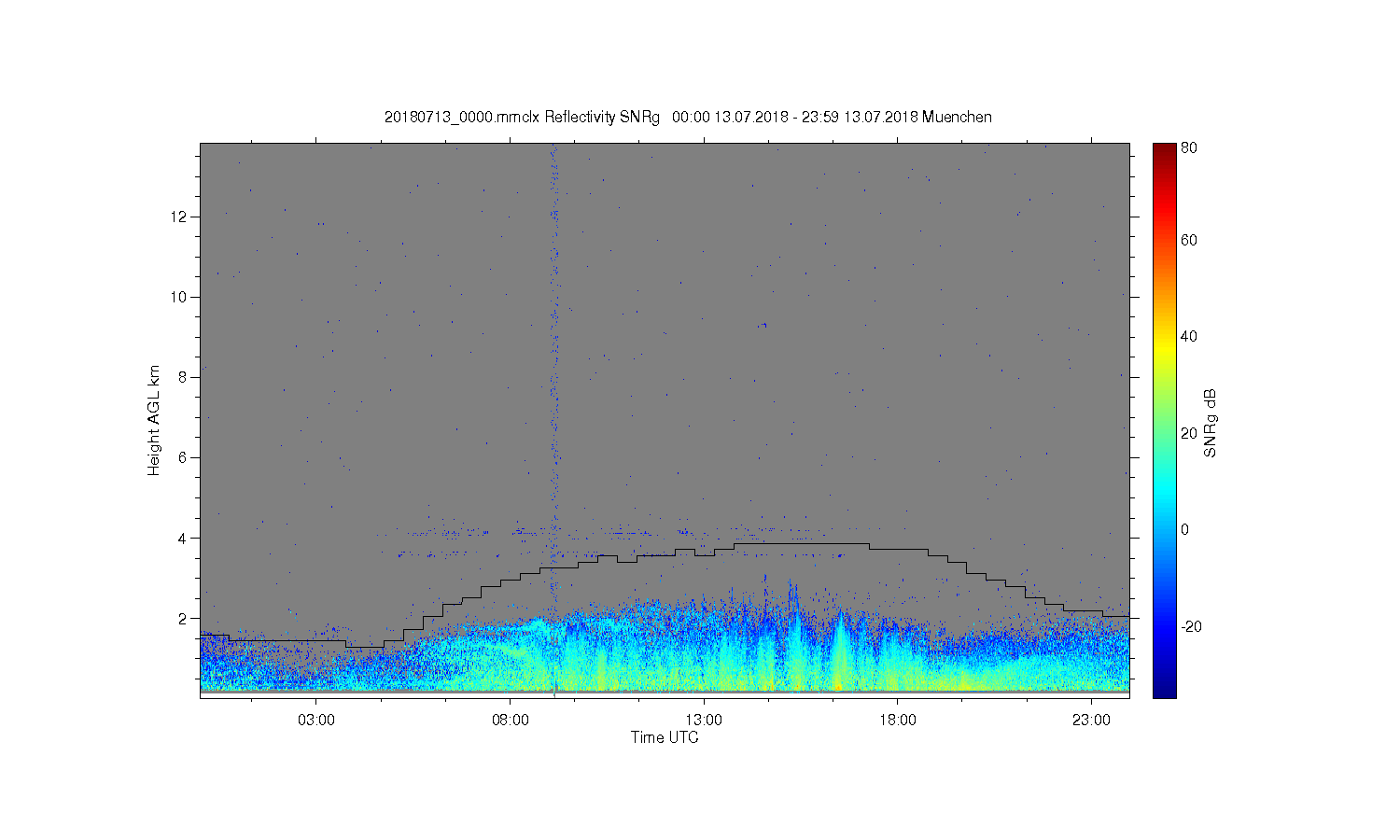
Task: Click height axis tick label 12
Action: click(x=180, y=217)
